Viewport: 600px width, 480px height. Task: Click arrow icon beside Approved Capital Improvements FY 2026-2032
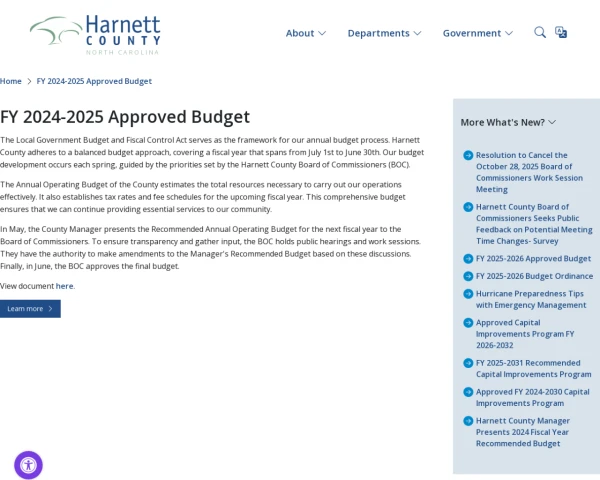468,323
